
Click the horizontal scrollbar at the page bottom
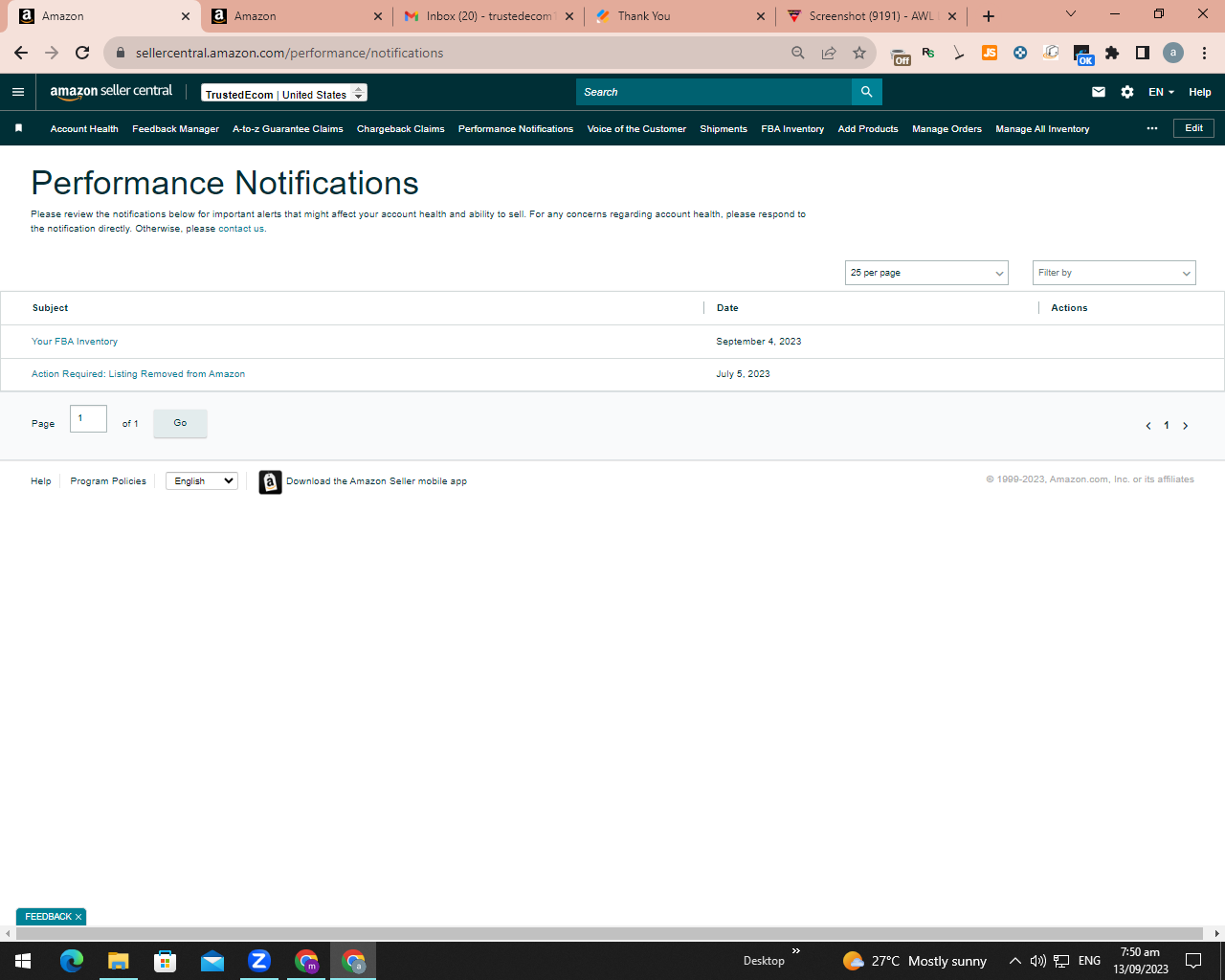click(610, 933)
